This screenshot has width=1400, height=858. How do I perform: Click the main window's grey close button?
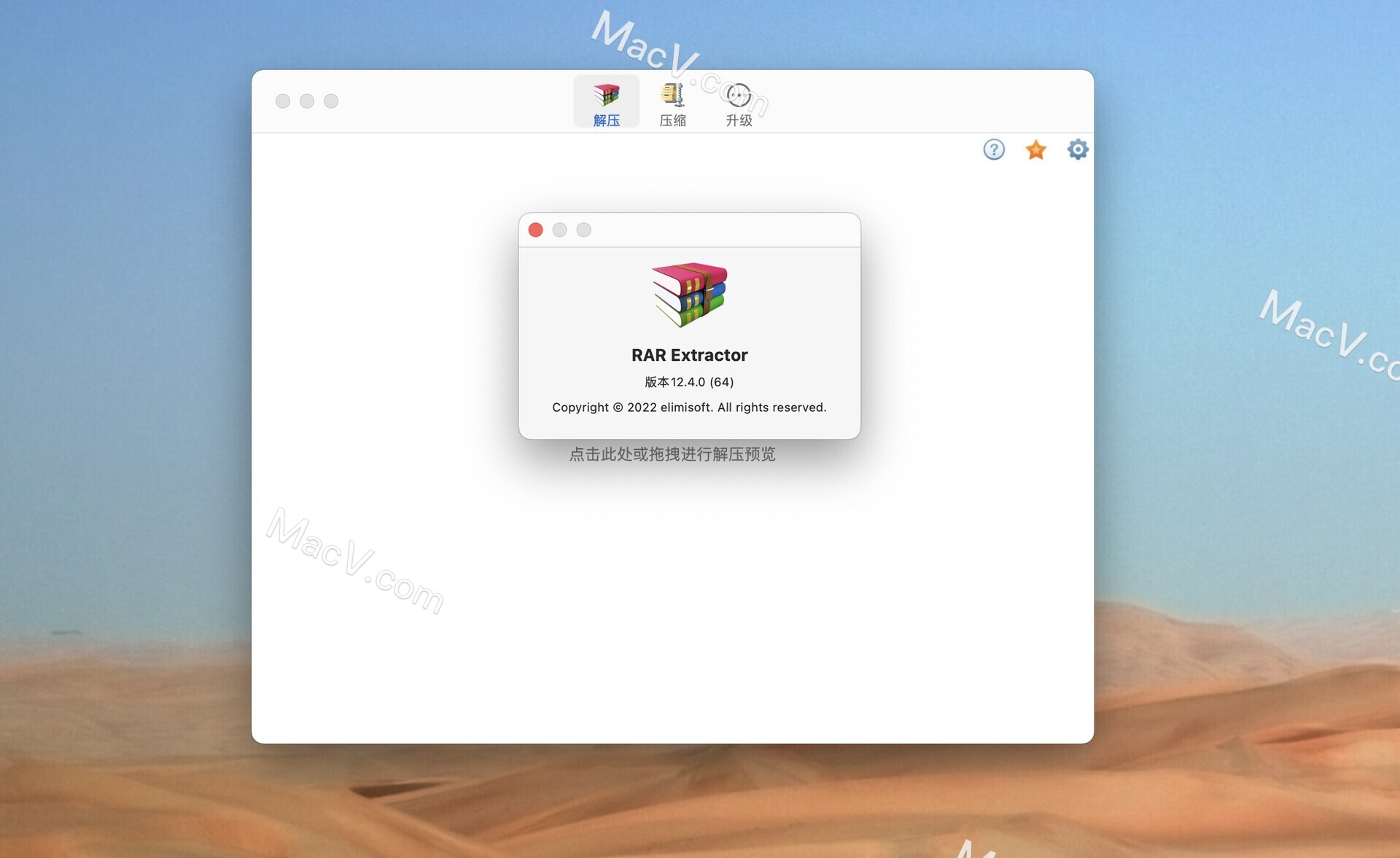283,101
